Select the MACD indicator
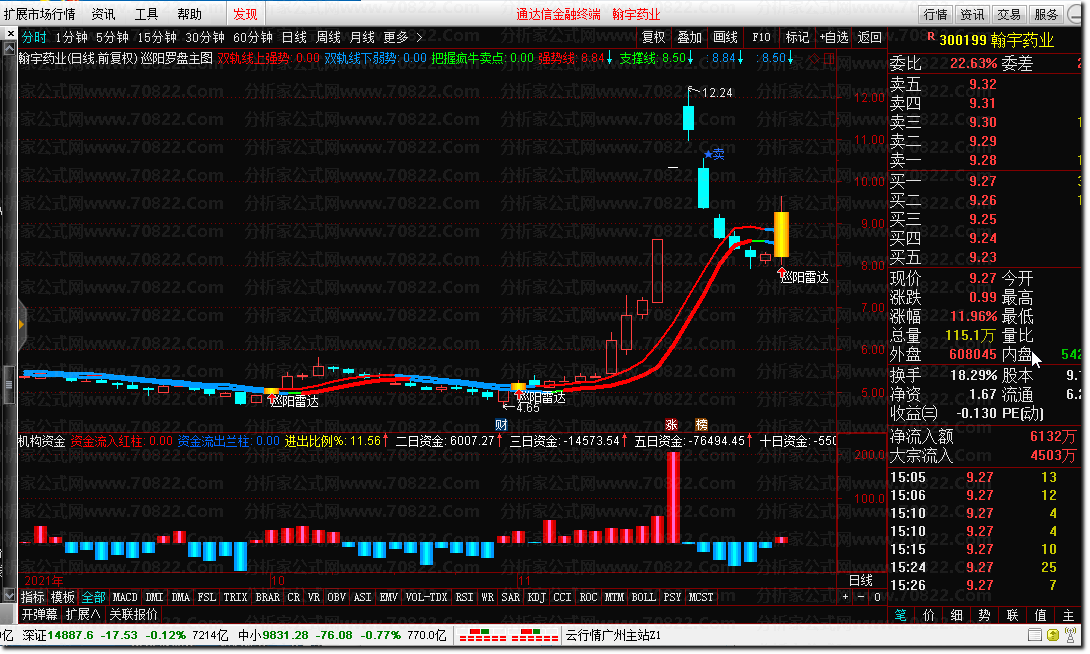Viewport: 1090px width, 654px height. [125, 597]
